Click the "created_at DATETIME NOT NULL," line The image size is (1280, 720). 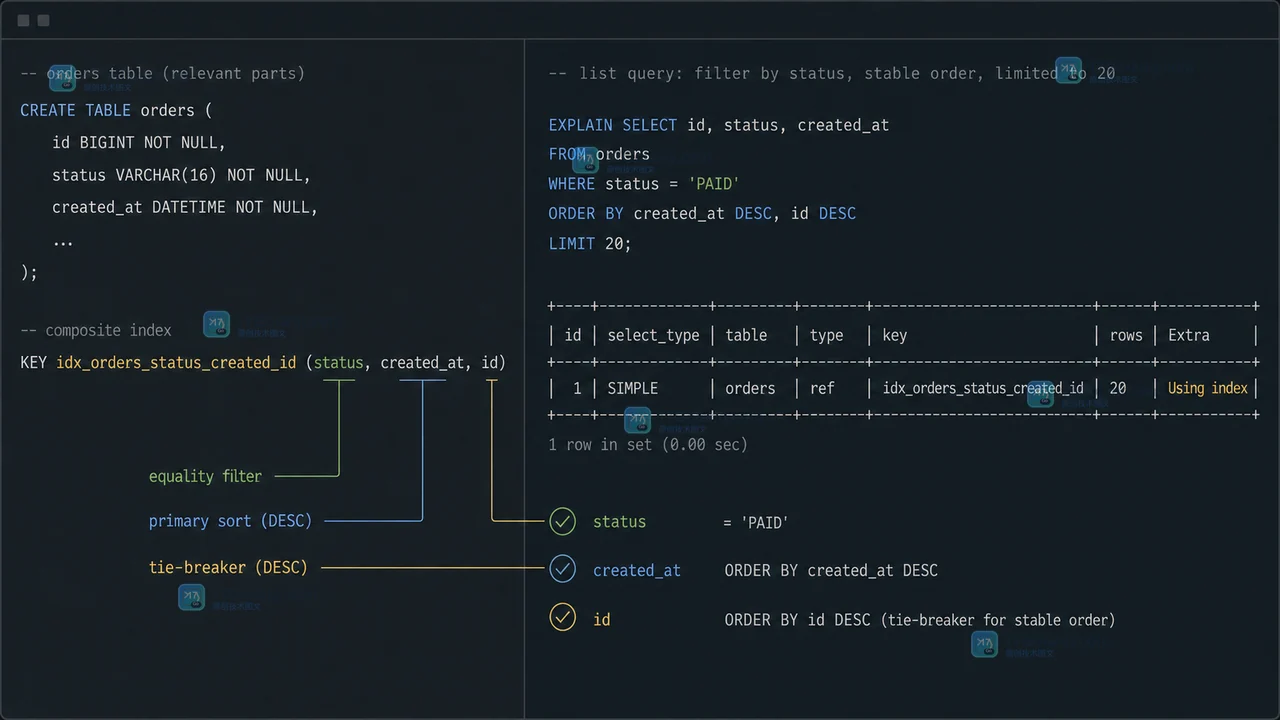coord(185,207)
